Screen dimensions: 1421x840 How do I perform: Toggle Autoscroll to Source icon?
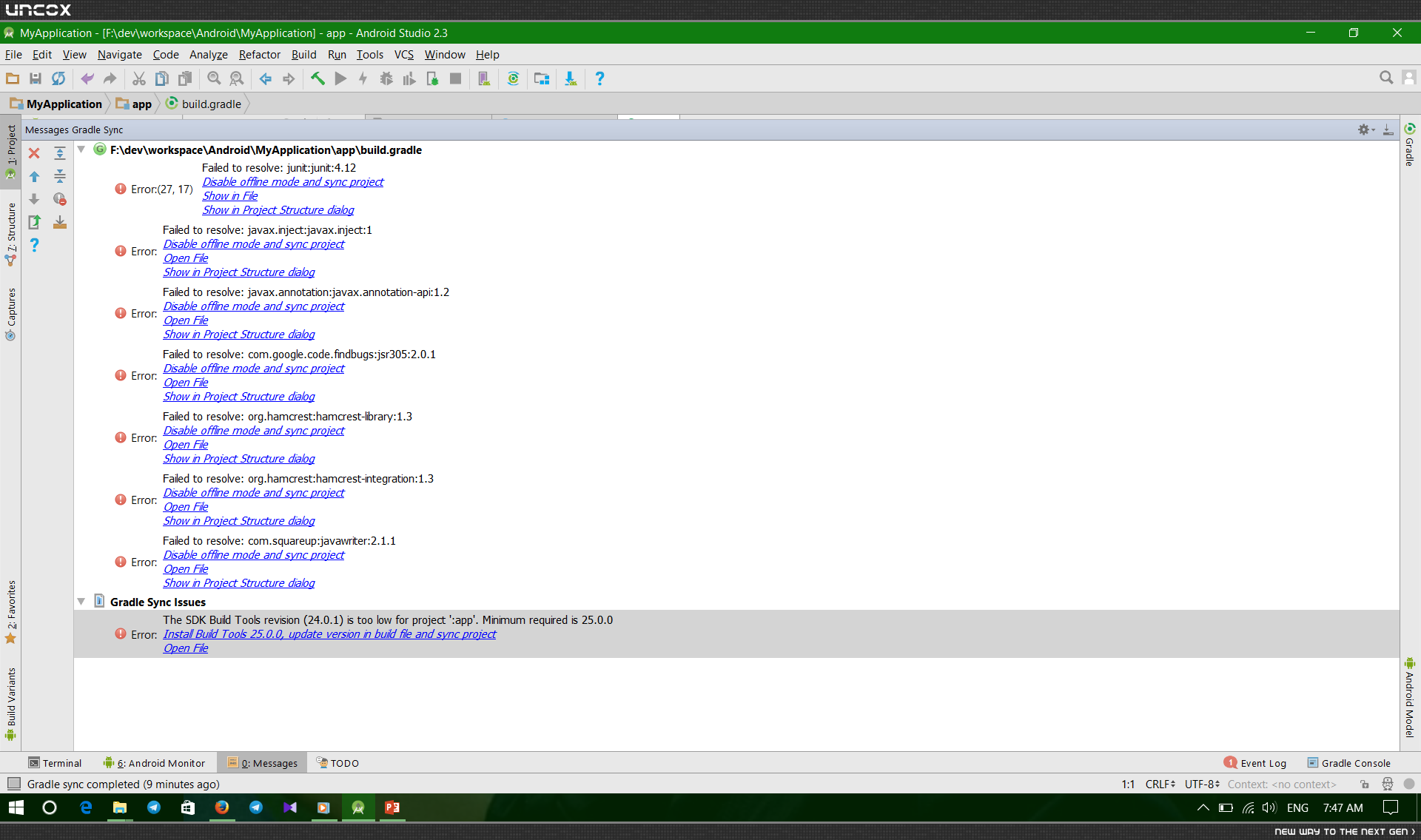60,222
